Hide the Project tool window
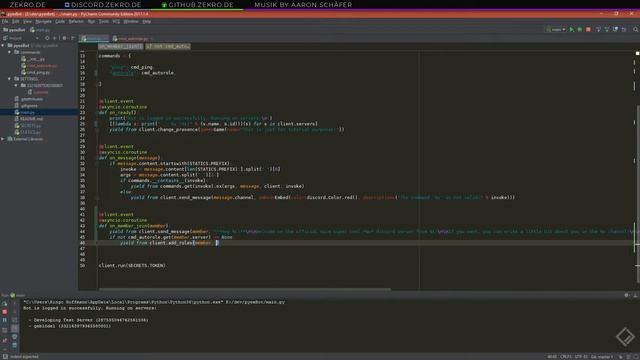 point(73,38)
